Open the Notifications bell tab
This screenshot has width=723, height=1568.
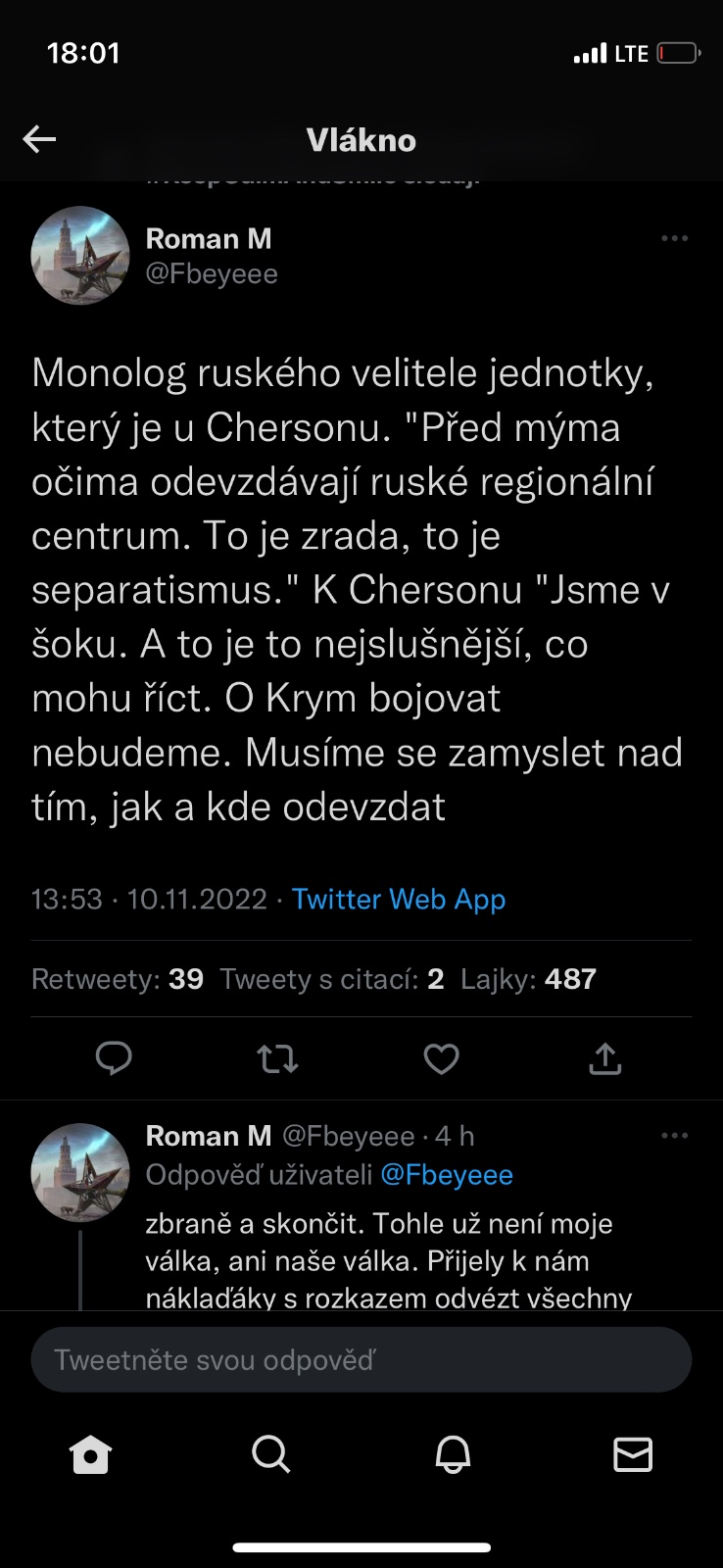[453, 1454]
